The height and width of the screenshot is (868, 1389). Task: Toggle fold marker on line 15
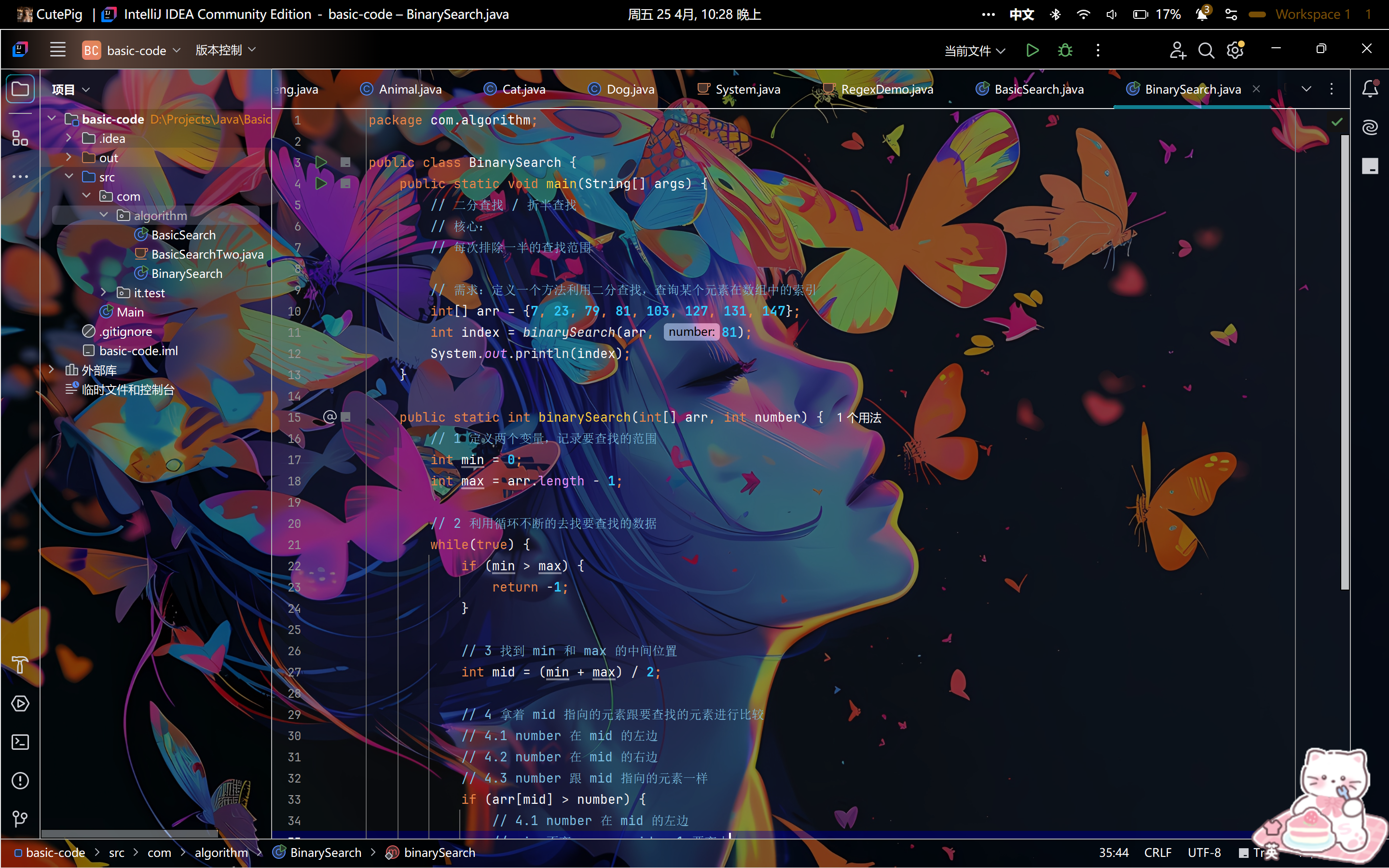pyautogui.click(x=345, y=417)
